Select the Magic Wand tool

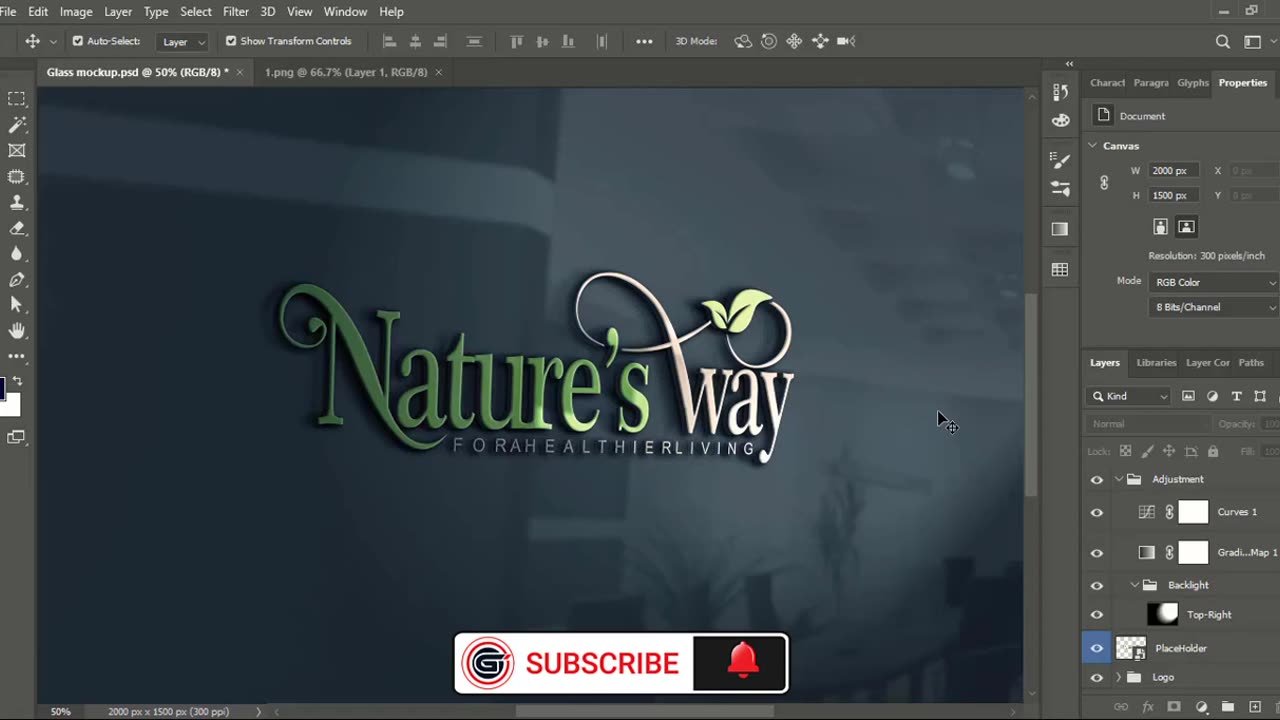pyautogui.click(x=17, y=125)
